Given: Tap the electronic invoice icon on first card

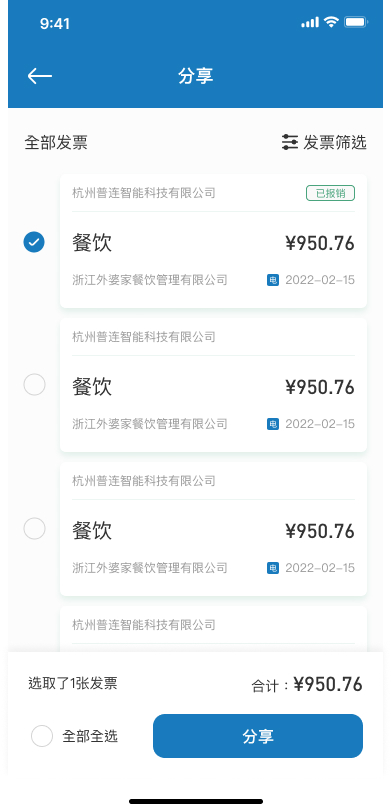Looking at the screenshot, I should click(x=273, y=280).
